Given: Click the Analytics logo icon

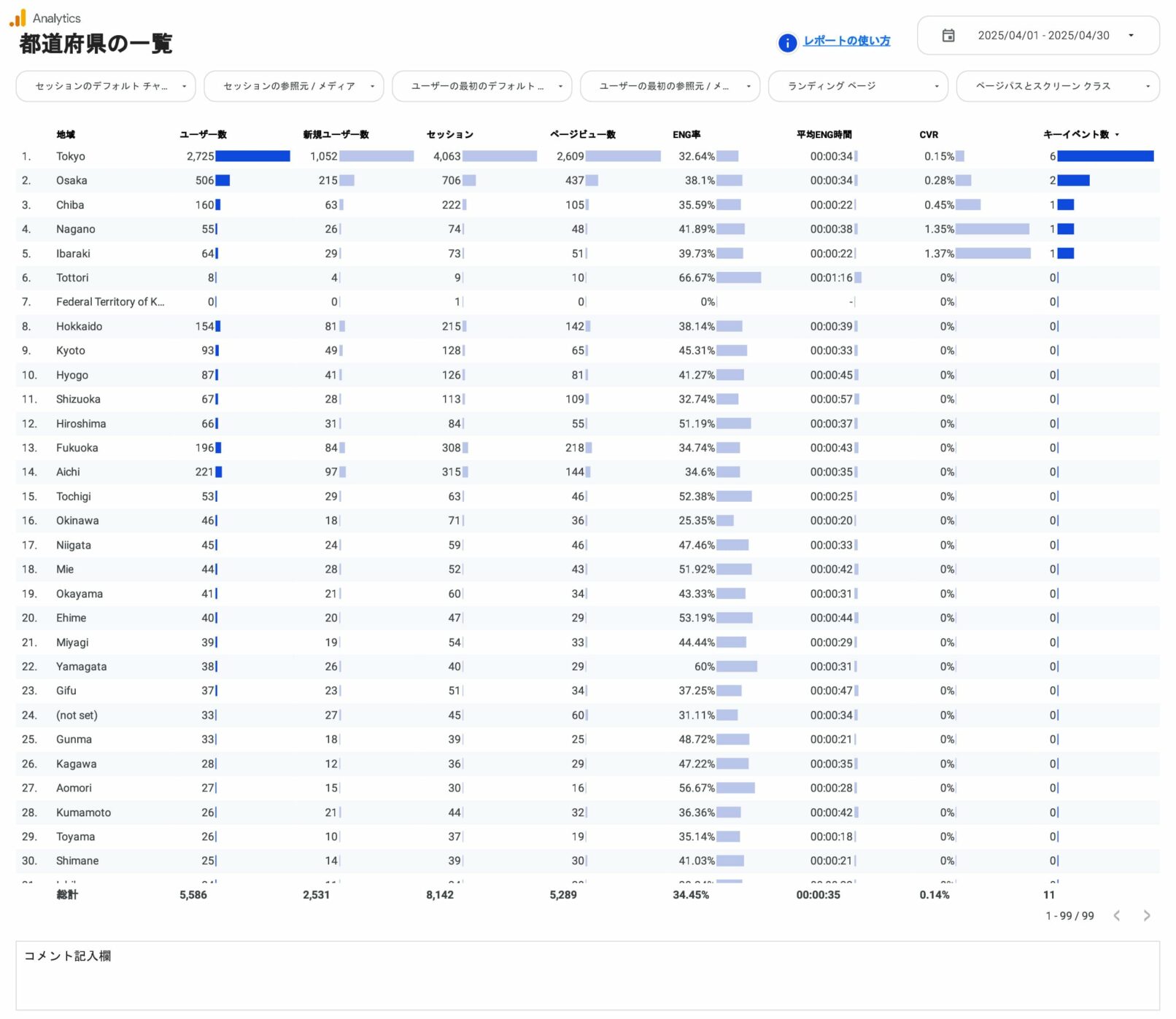Looking at the screenshot, I should coord(18,18).
